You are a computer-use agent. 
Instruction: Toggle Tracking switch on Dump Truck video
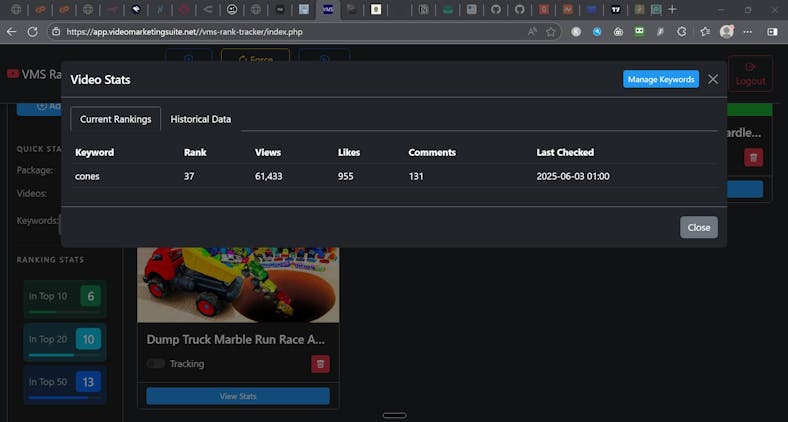click(156, 364)
